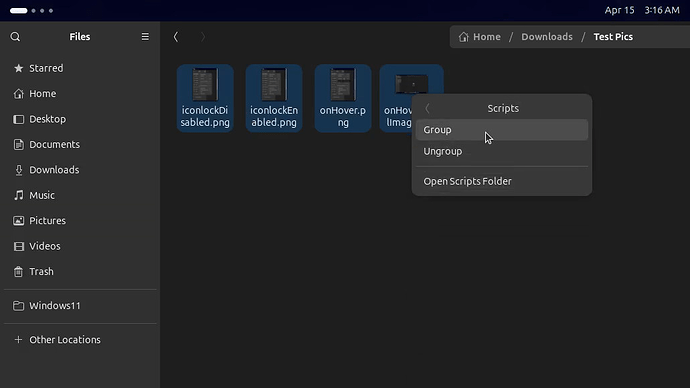The height and width of the screenshot is (388, 690).
Task: Open the clock and calendar panel
Action: [642, 10]
